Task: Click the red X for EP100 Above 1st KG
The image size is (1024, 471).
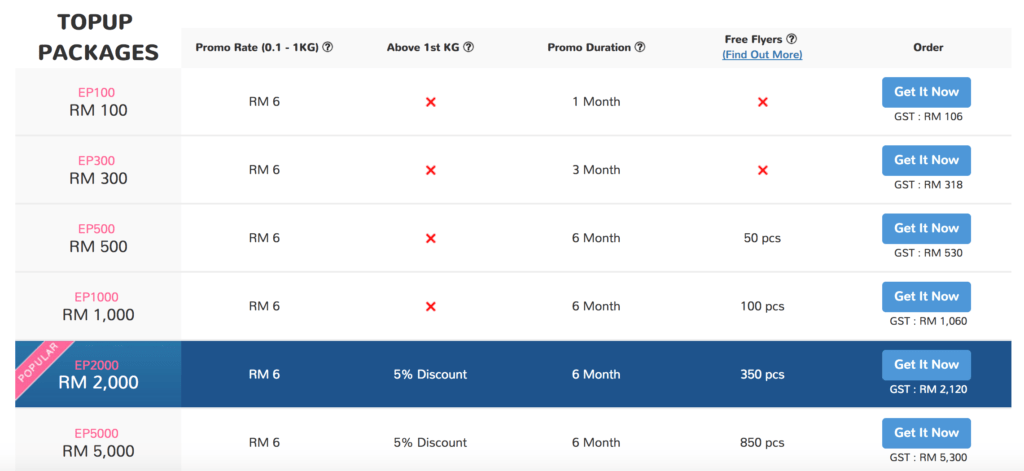Action: tap(430, 102)
